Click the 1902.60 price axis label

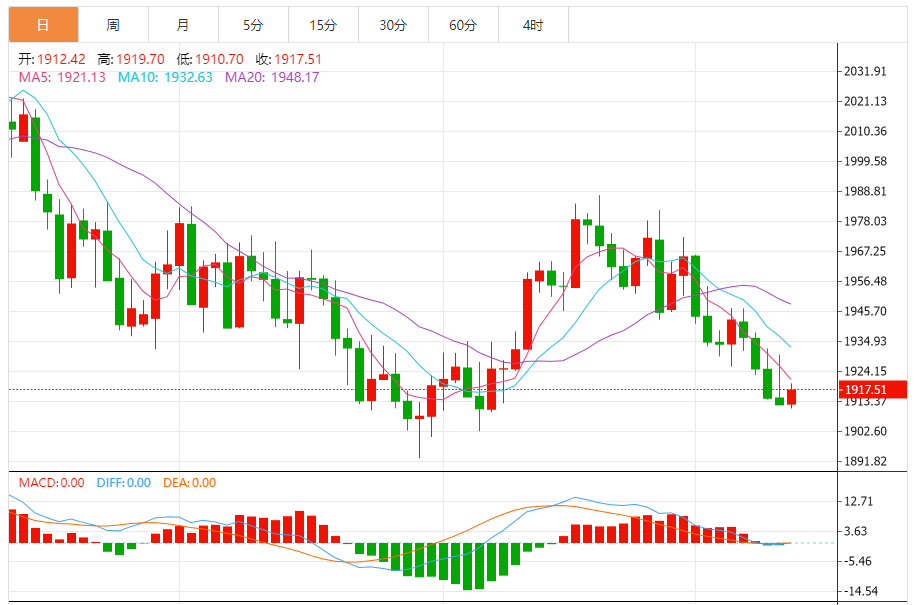(865, 431)
